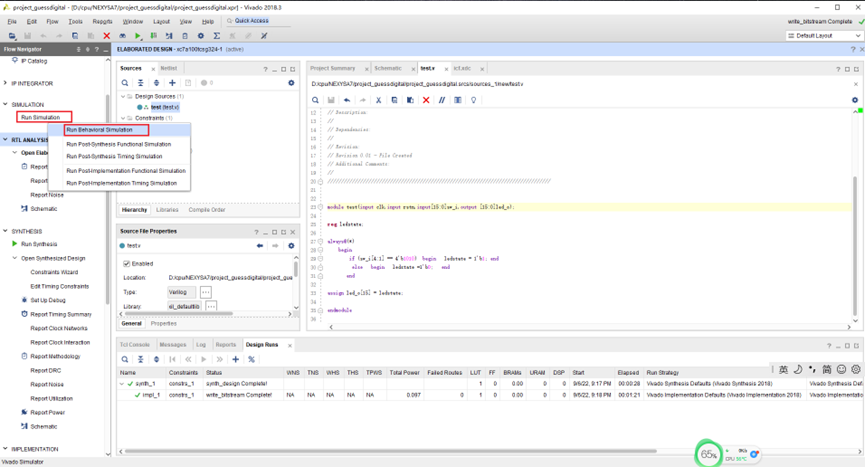
Task: Select Run Behavioral Simulation menu entry
Action: (x=100, y=130)
